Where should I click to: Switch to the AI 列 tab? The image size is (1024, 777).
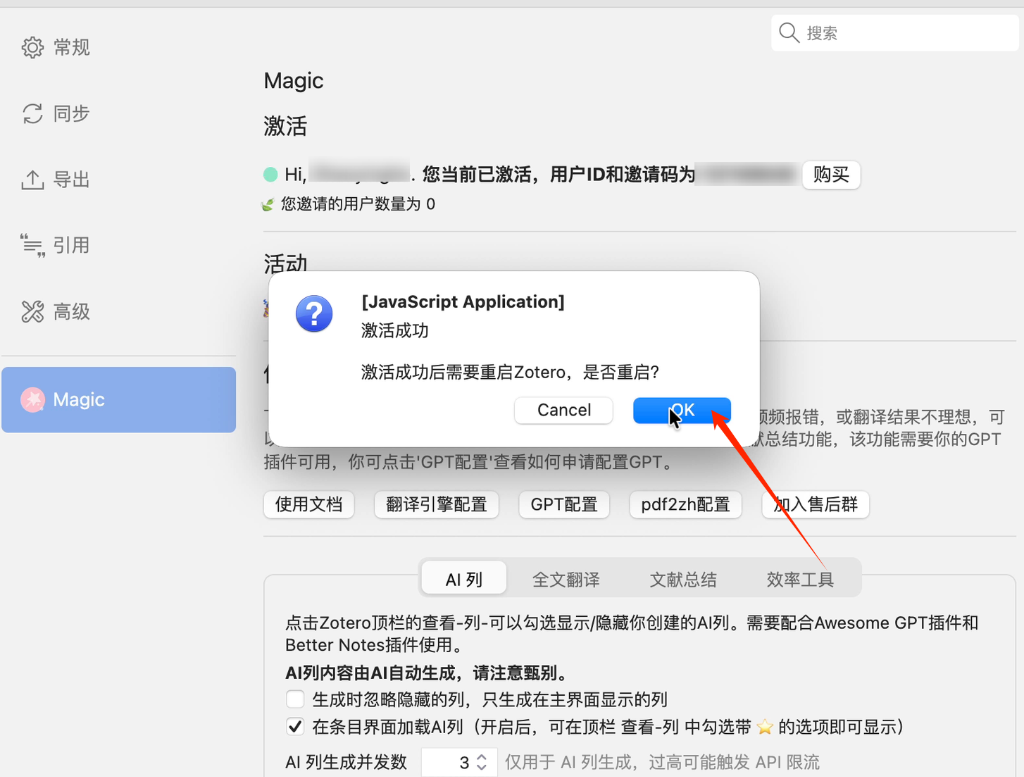coord(464,579)
